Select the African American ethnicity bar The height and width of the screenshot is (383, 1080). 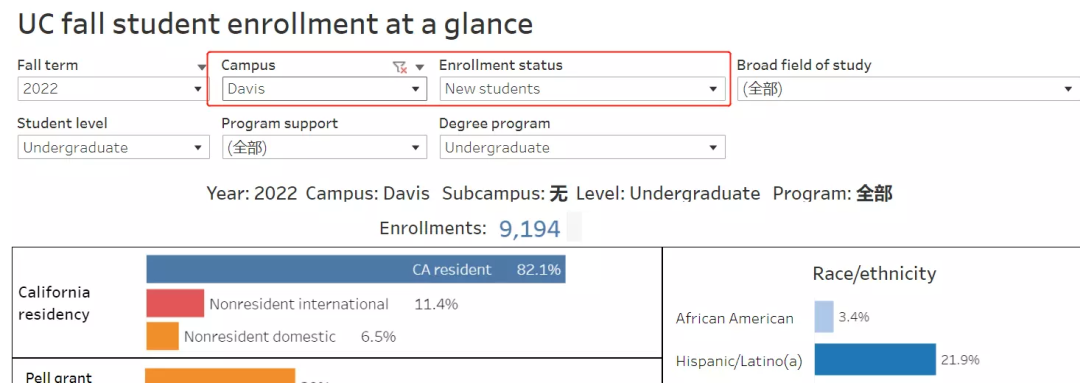click(x=824, y=317)
